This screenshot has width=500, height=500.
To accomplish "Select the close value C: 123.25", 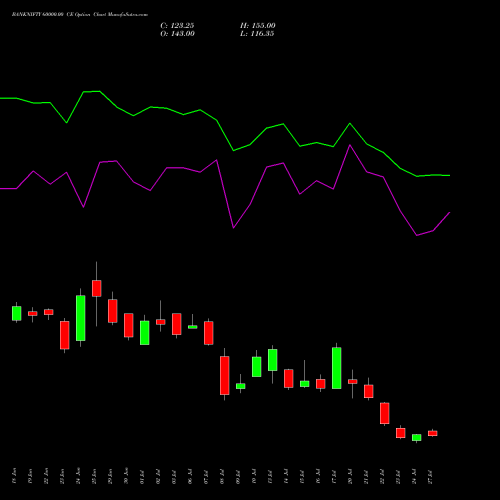I will pyautogui.click(x=177, y=26).
